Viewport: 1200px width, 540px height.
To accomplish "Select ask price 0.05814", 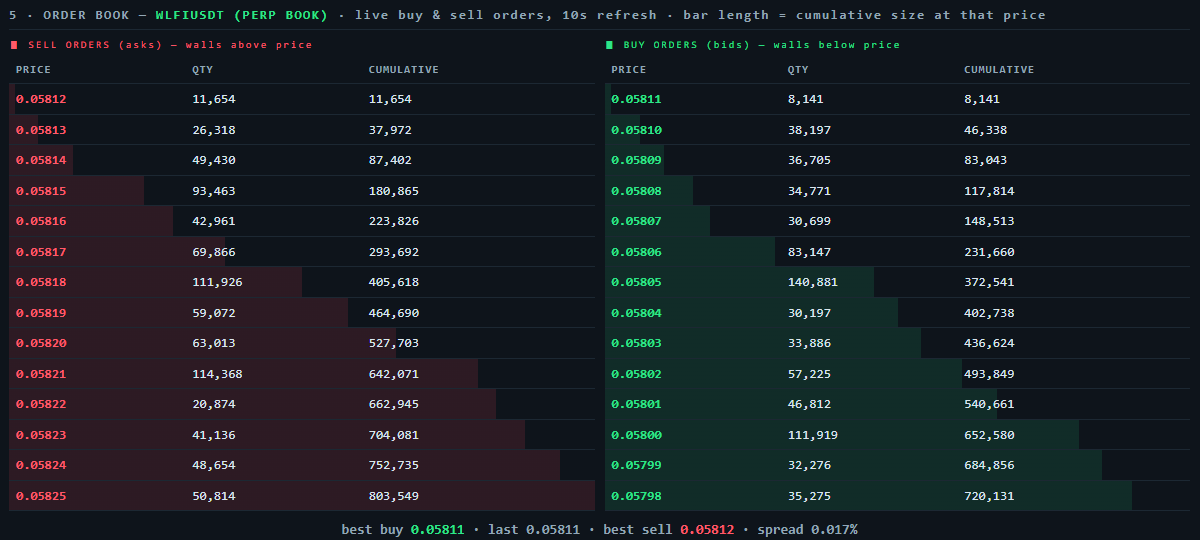I will (41, 160).
